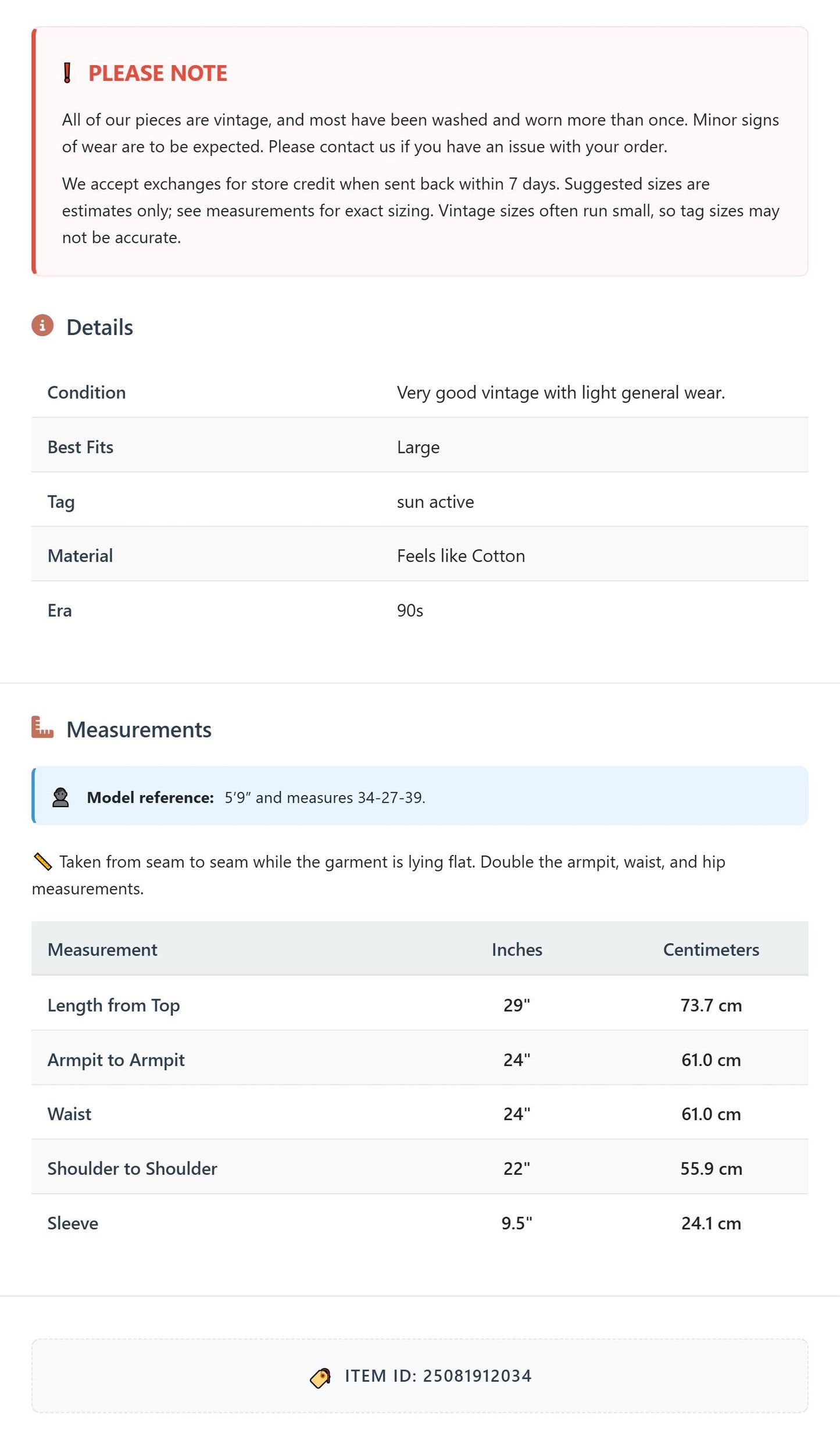The height and width of the screenshot is (1440, 840).
Task: Click the price tag icon near Item ID
Action: click(x=320, y=1378)
